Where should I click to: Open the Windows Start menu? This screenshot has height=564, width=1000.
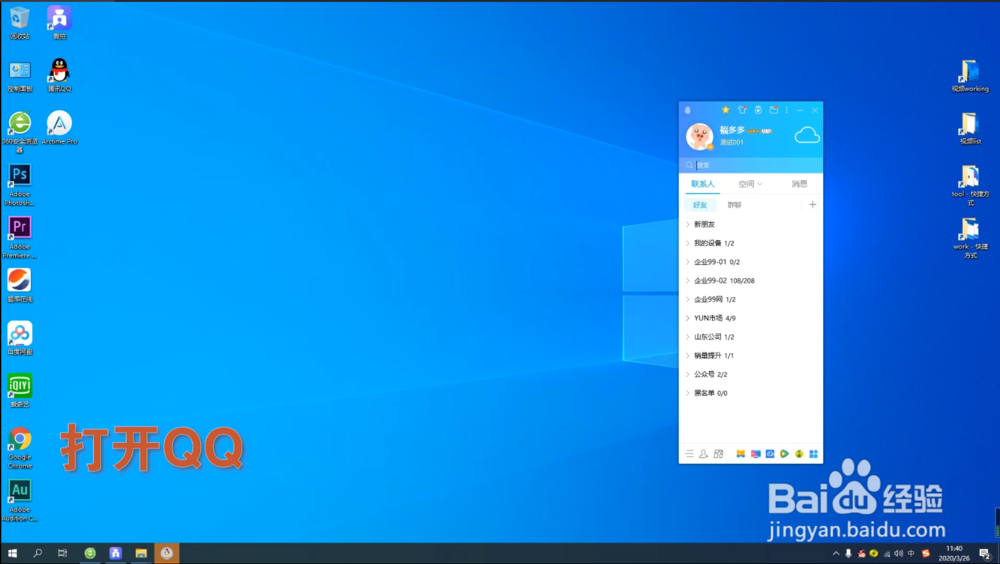pos(12,553)
